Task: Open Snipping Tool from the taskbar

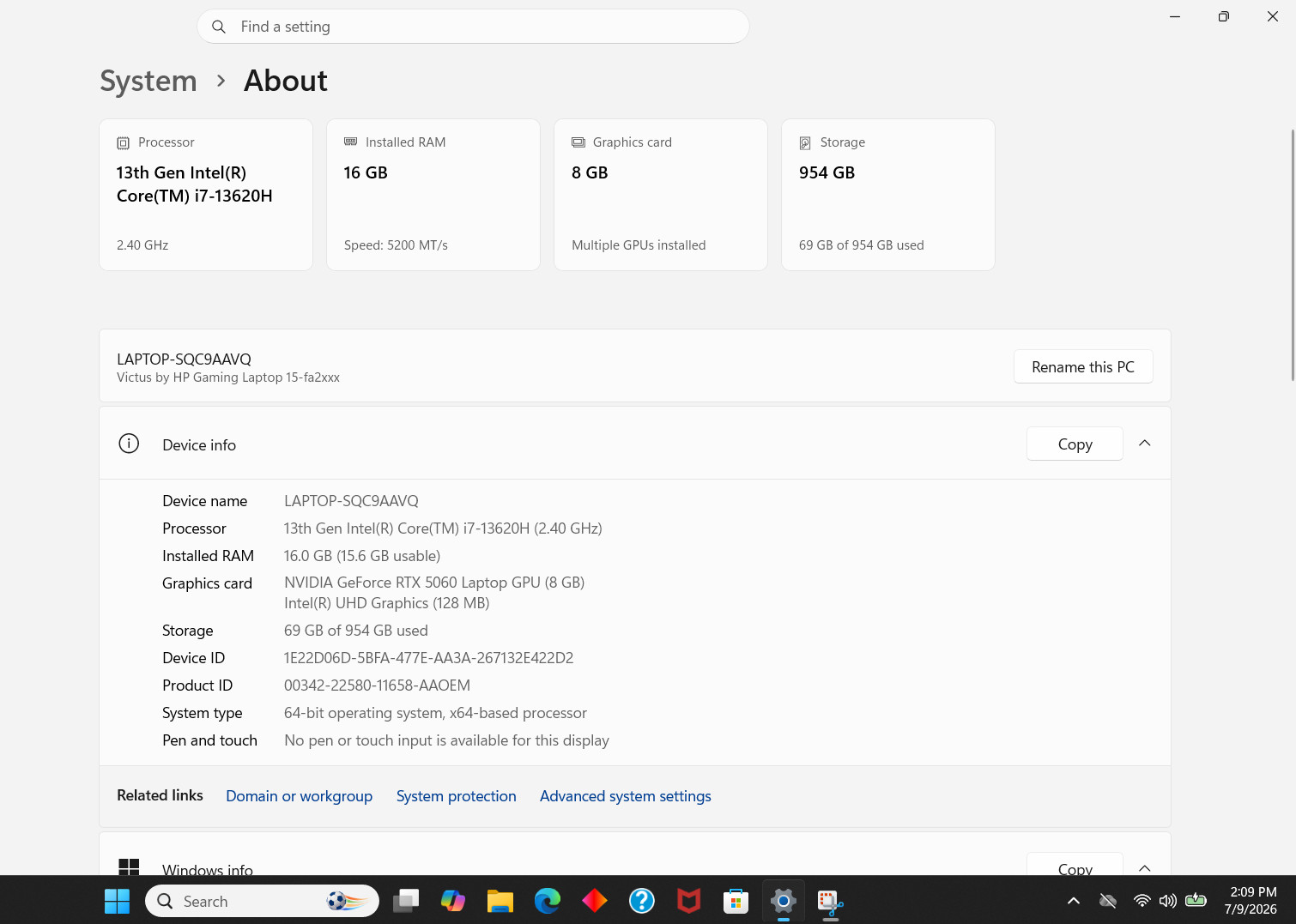Action: click(831, 901)
